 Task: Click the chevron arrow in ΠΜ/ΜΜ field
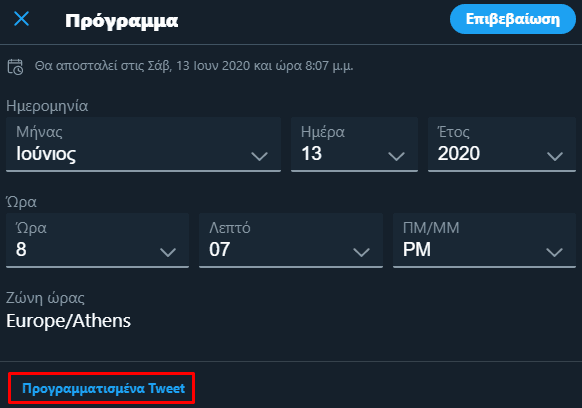[x=555, y=252]
